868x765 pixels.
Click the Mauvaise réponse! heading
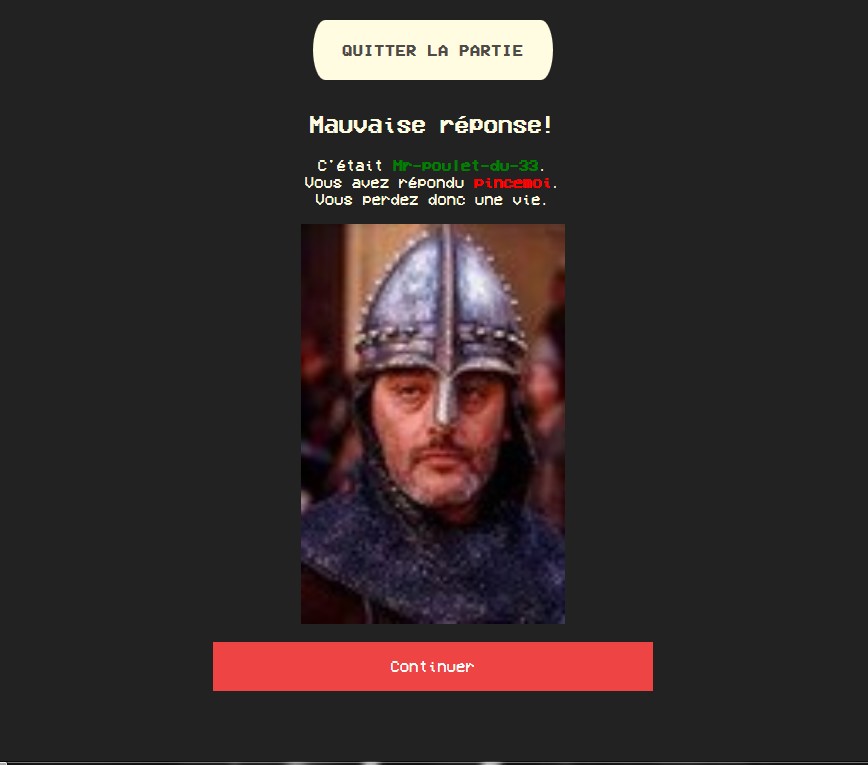[x=431, y=125]
